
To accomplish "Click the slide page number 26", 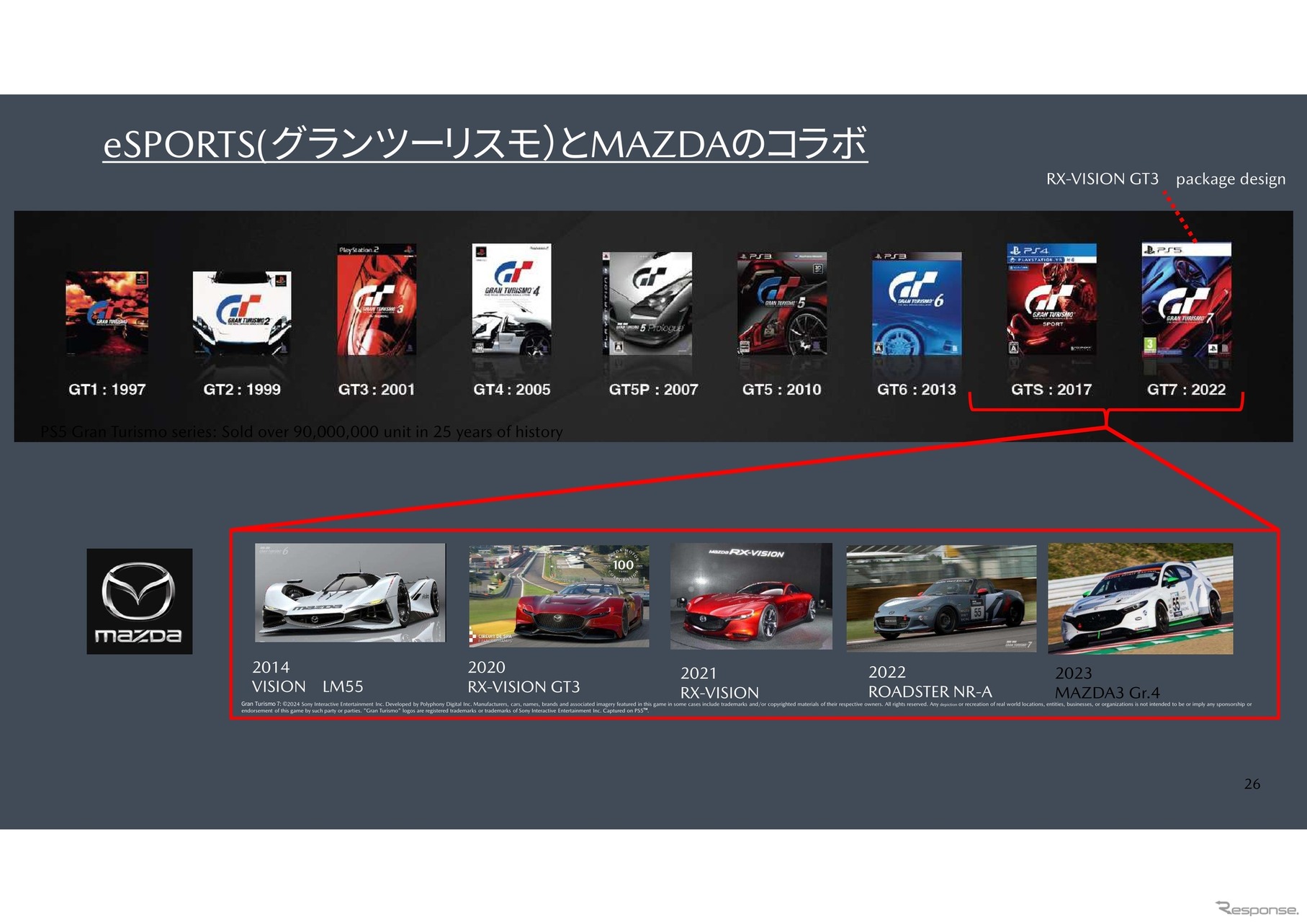I will point(1252,784).
